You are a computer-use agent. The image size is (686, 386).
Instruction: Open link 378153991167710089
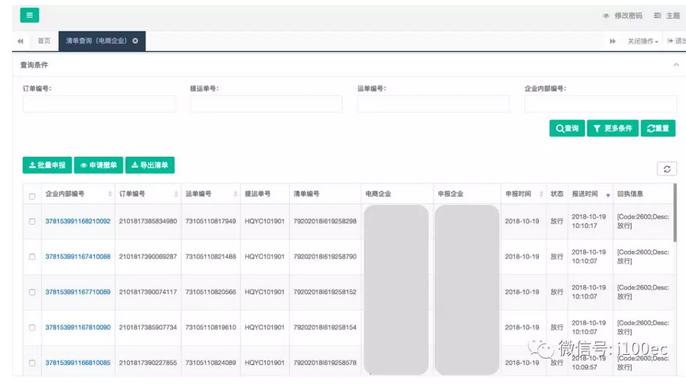78,292
